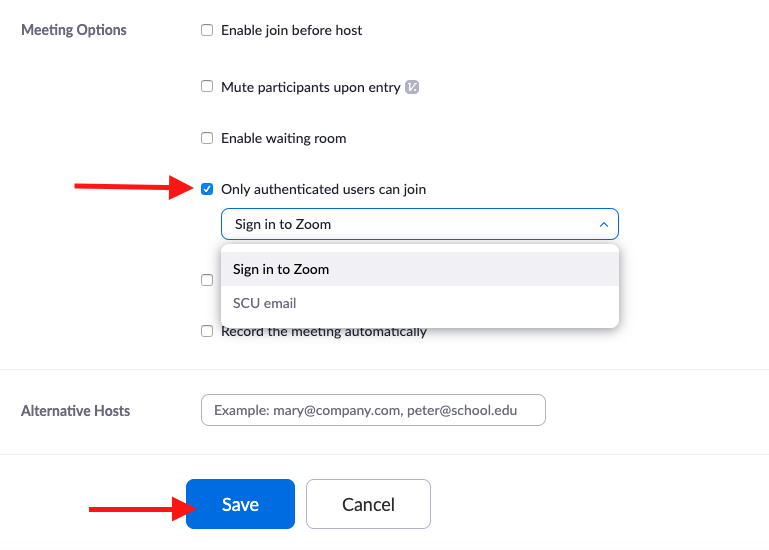This screenshot has height=550, width=769.
Task: Check the Mute participants upon entry box
Action: pyautogui.click(x=207, y=87)
